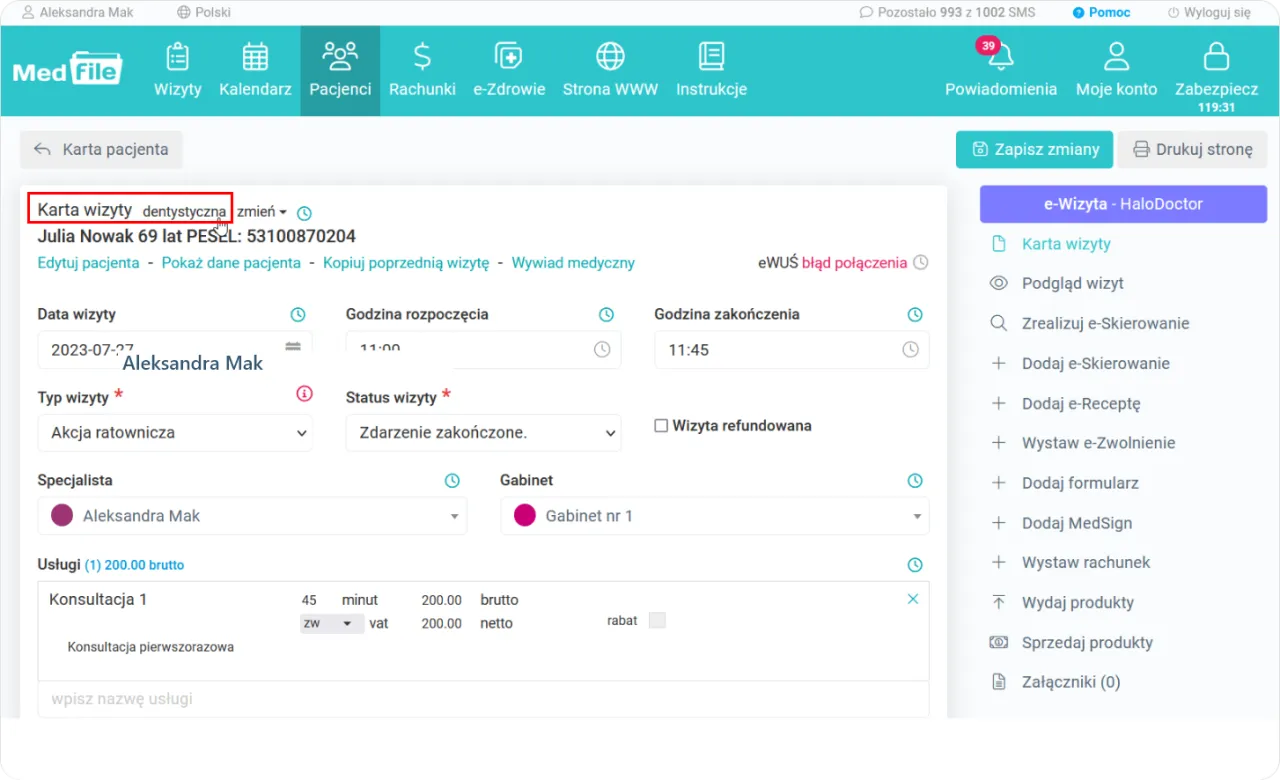
Task: Remove Konsultacja 1 service with X icon
Action: pyautogui.click(x=912, y=599)
